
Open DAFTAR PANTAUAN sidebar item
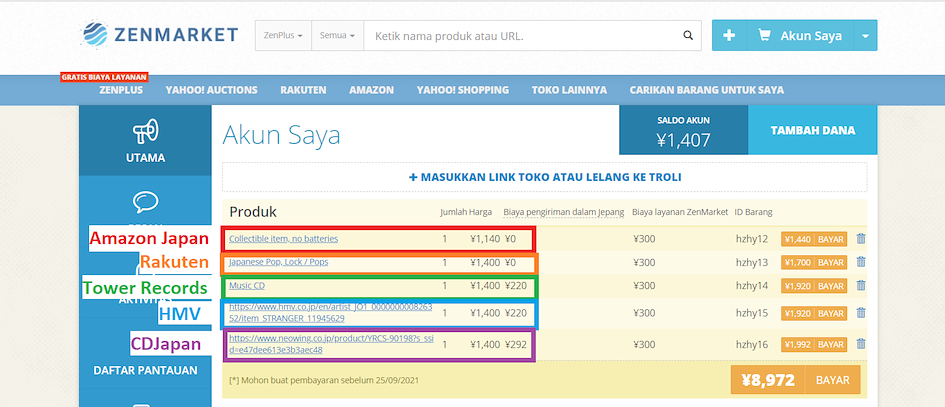145,370
